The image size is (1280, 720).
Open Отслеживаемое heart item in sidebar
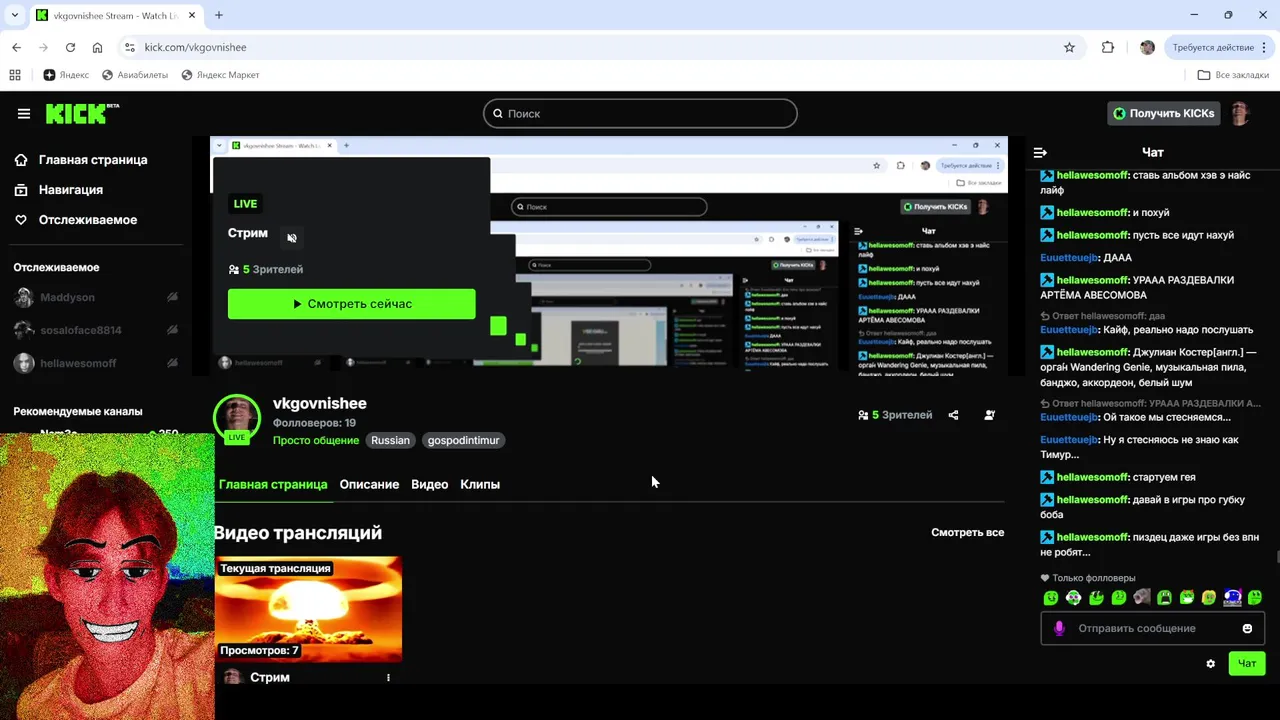click(x=76, y=220)
